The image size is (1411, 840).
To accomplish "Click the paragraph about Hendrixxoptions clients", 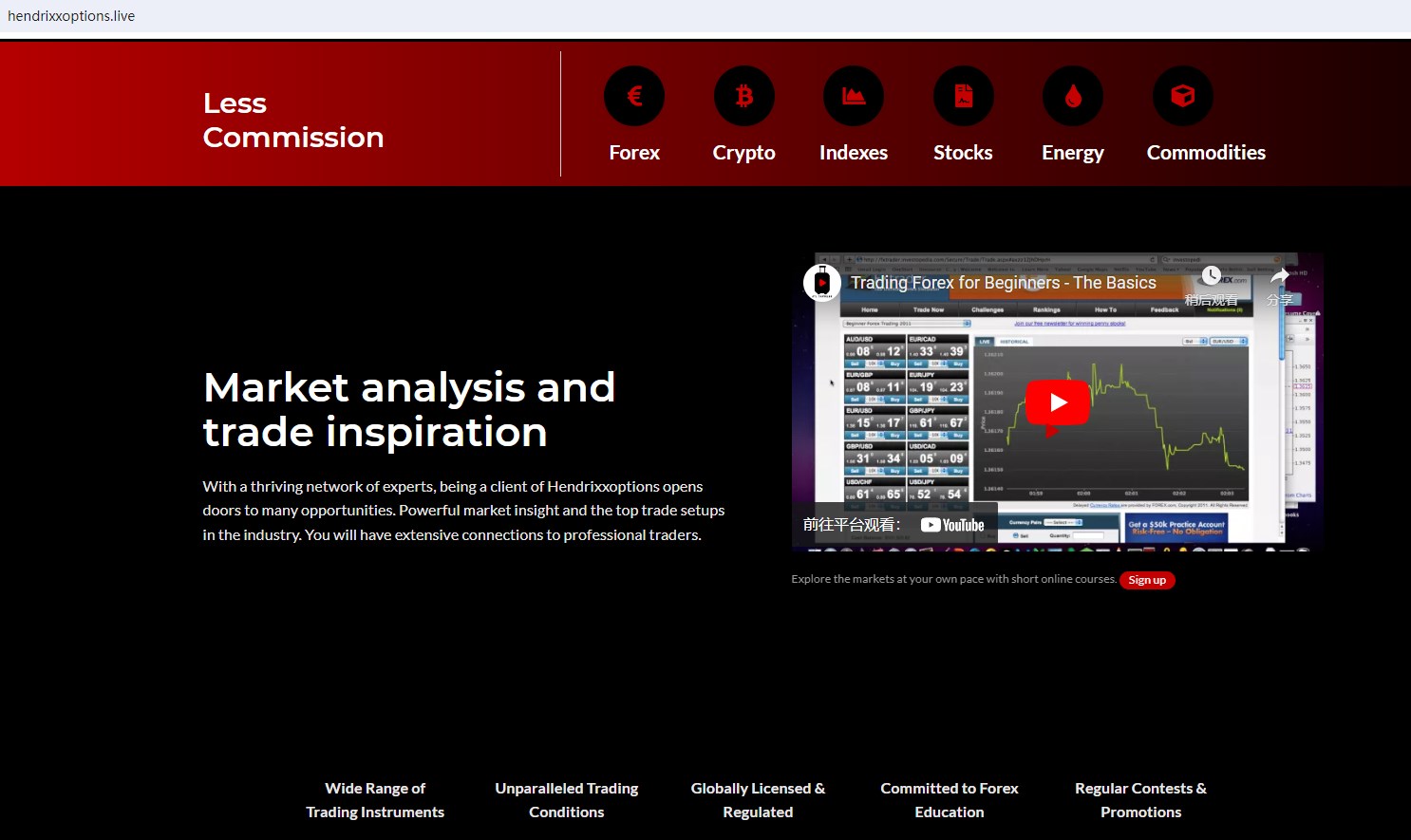I will 463,511.
